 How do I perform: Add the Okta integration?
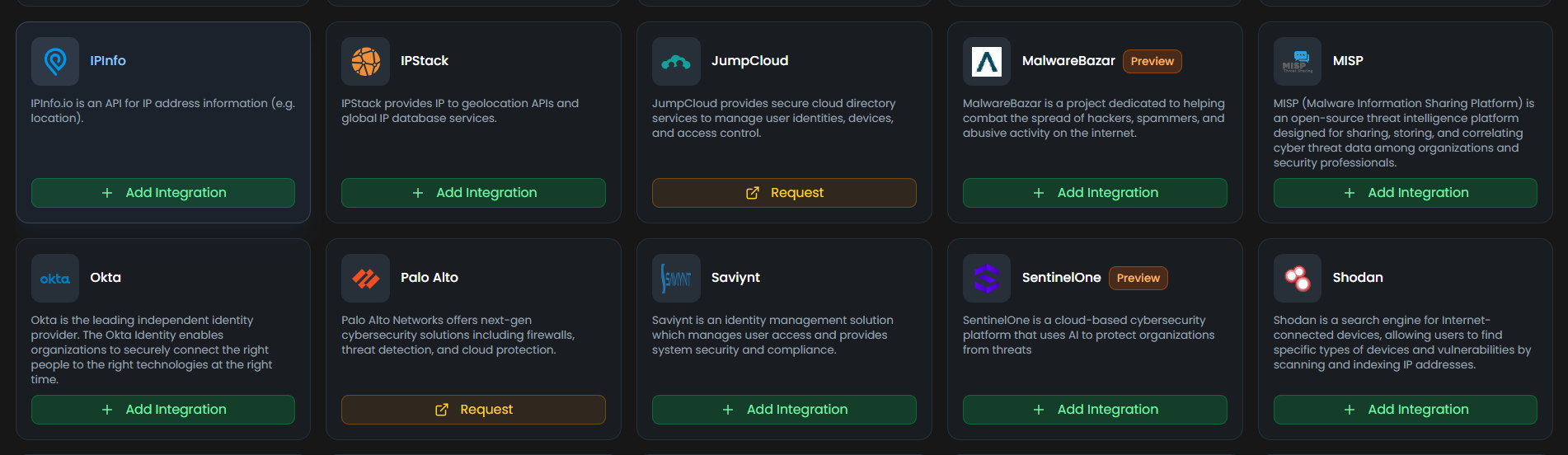pyautogui.click(x=163, y=410)
